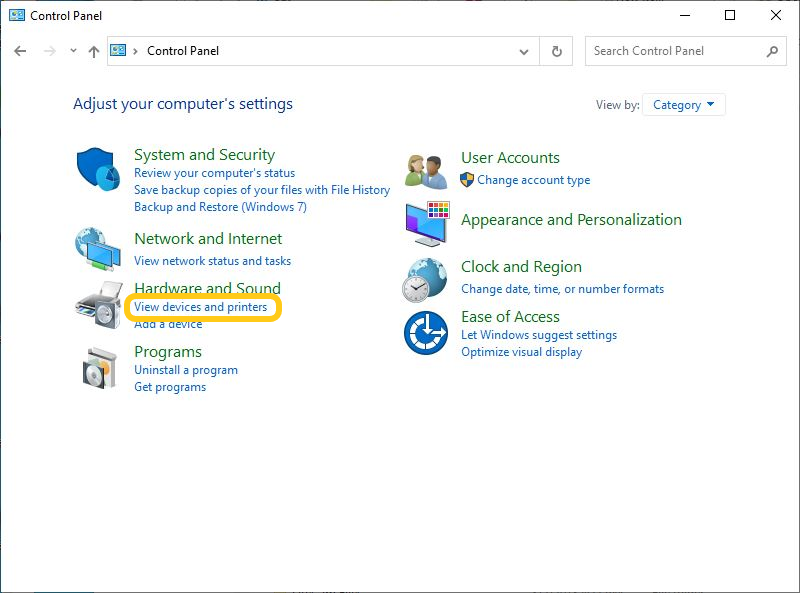Open User Accounts category

tap(510, 158)
